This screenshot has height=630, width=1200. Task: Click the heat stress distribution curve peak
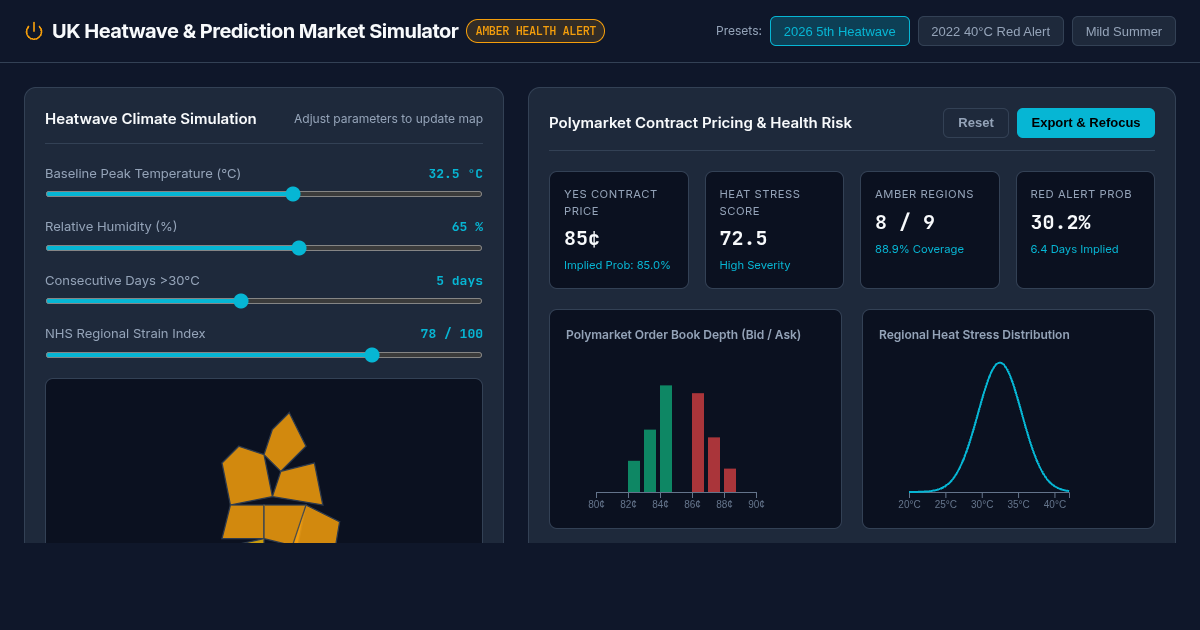pos(999,364)
